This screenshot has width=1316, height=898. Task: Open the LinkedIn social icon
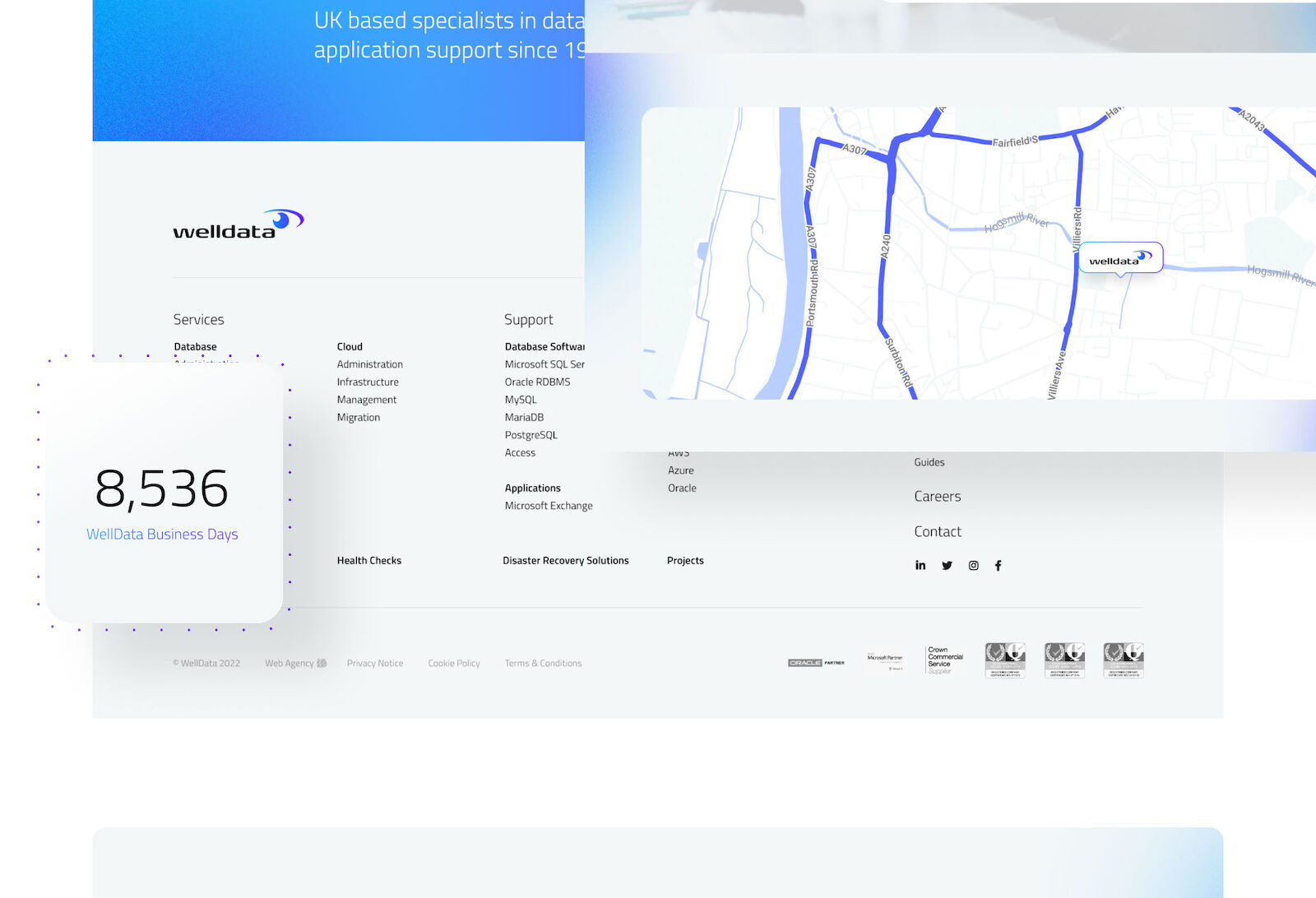tap(920, 566)
